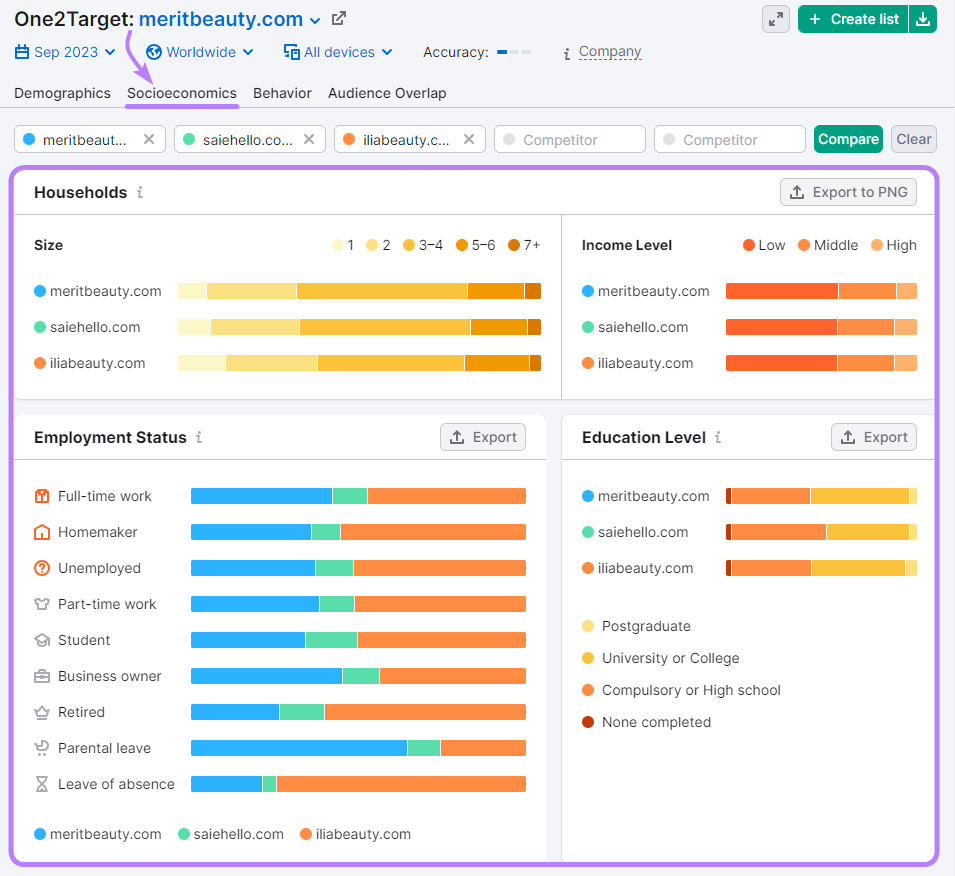Click the Households info icon
Screen dimensions: 955x876
point(139,192)
